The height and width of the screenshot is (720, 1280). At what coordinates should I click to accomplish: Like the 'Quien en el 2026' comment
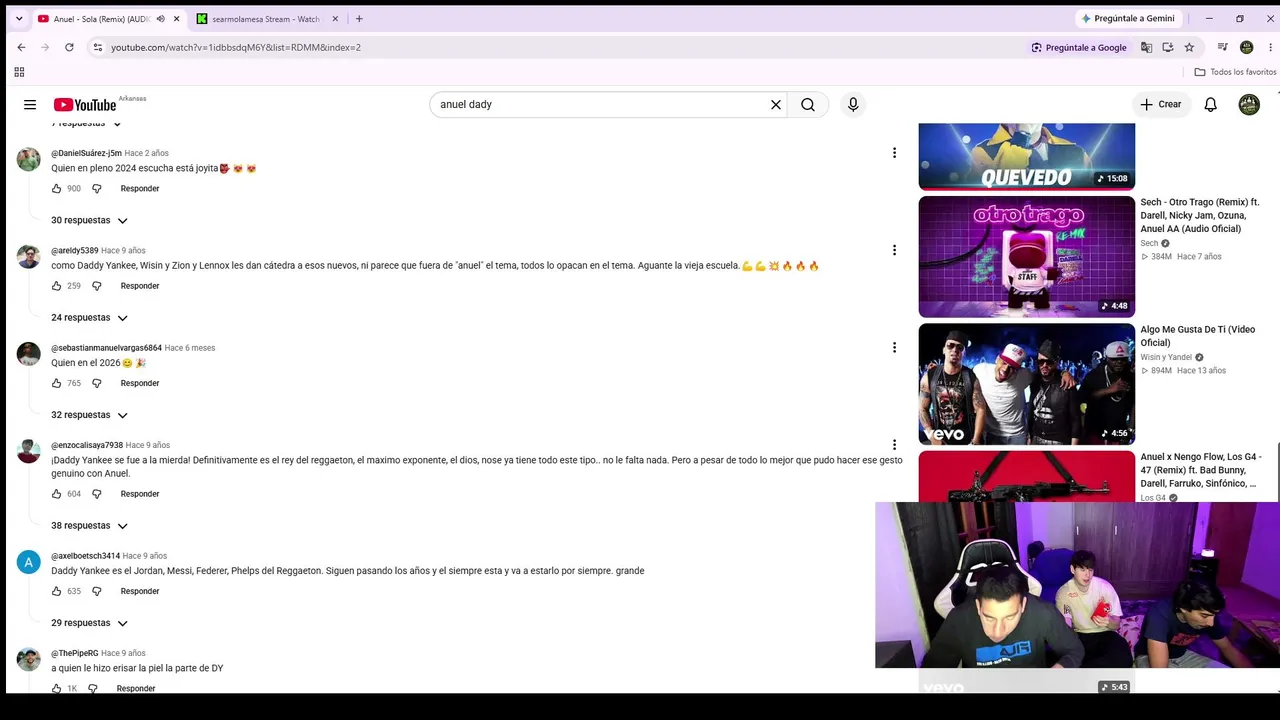56,383
